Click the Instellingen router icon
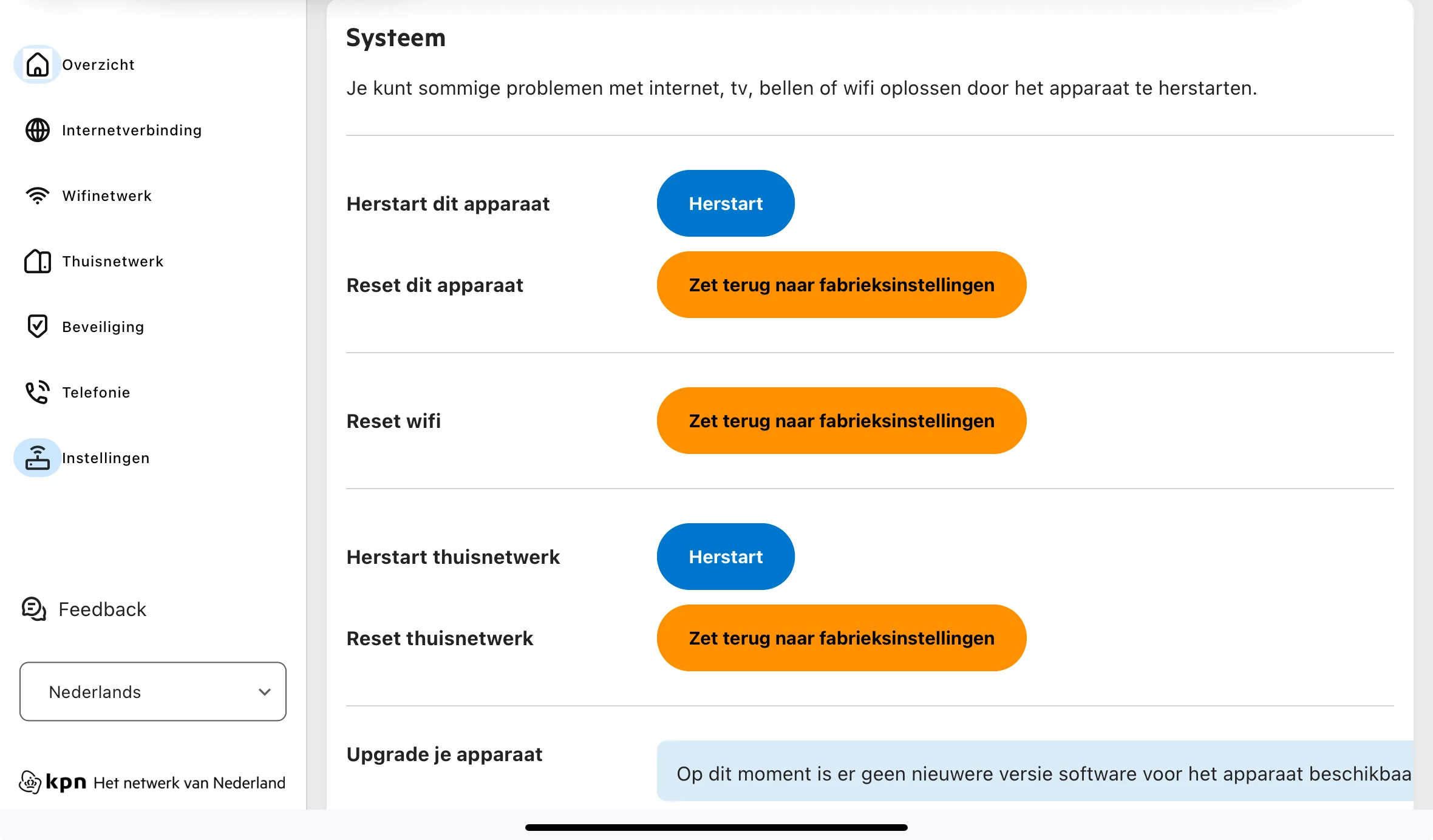Image resolution: width=1433 pixels, height=840 pixels. (37, 458)
